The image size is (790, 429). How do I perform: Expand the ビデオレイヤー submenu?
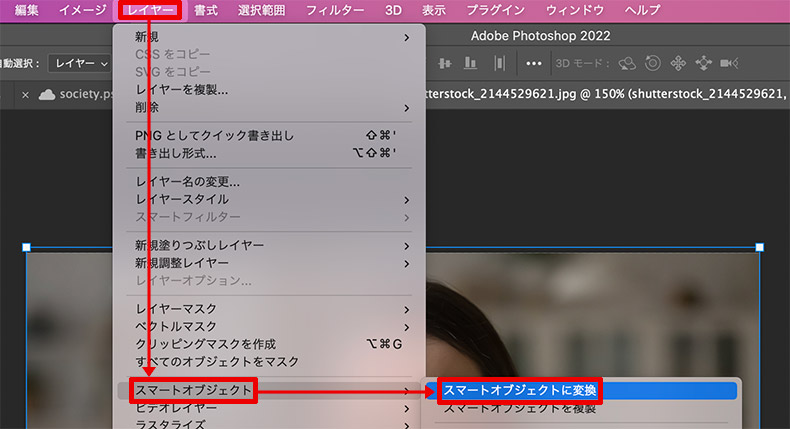(x=271, y=408)
